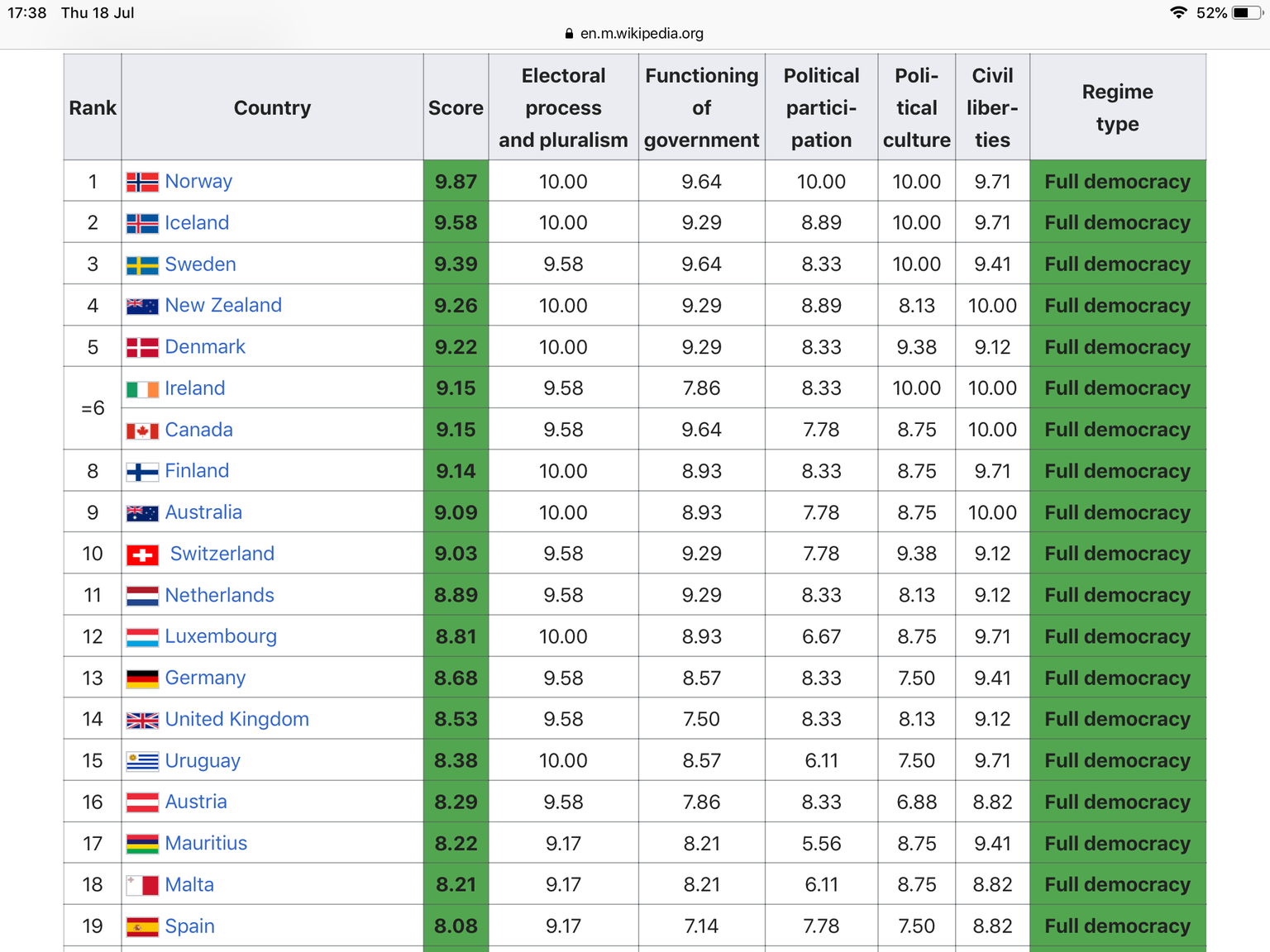This screenshot has height=952, width=1270.
Task: Click Norway's green 9.87 score cell
Action: click(x=456, y=182)
